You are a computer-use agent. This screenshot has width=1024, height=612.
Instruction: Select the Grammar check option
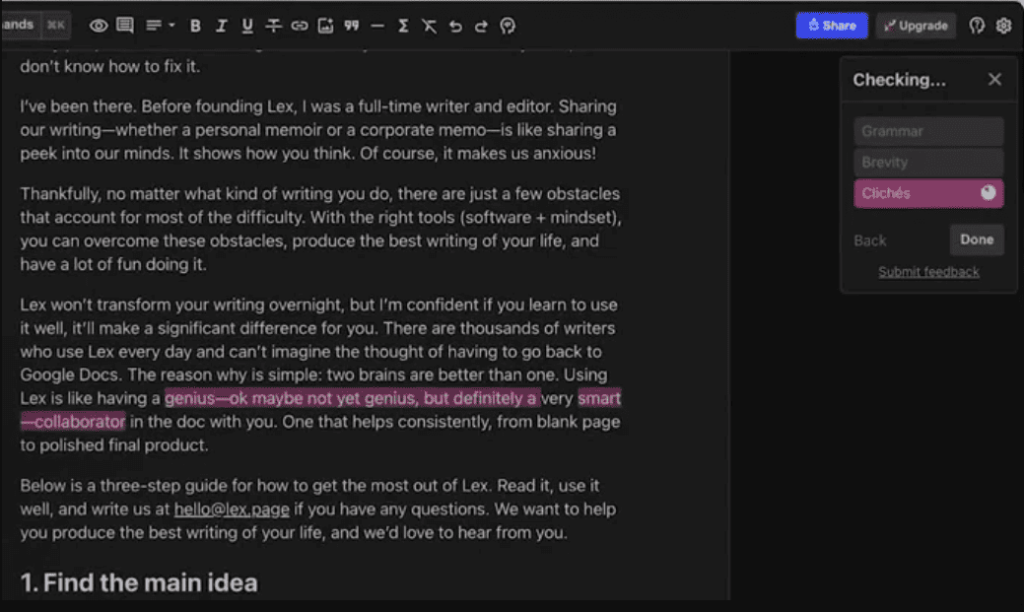click(928, 132)
